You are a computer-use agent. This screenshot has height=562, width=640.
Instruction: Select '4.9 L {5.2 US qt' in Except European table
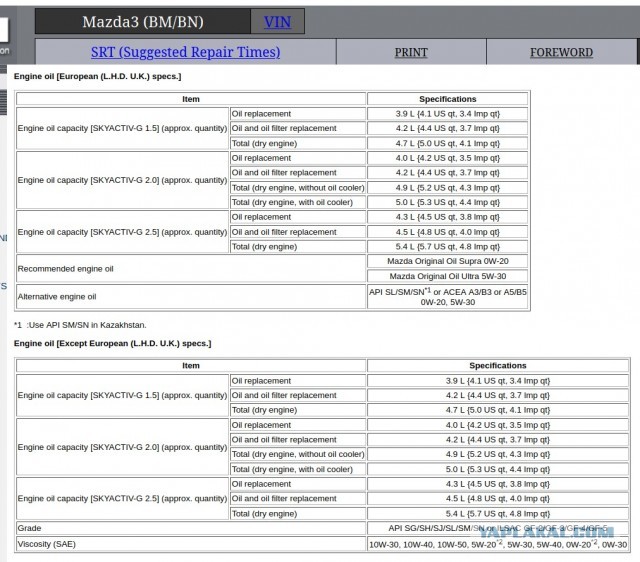498,454
